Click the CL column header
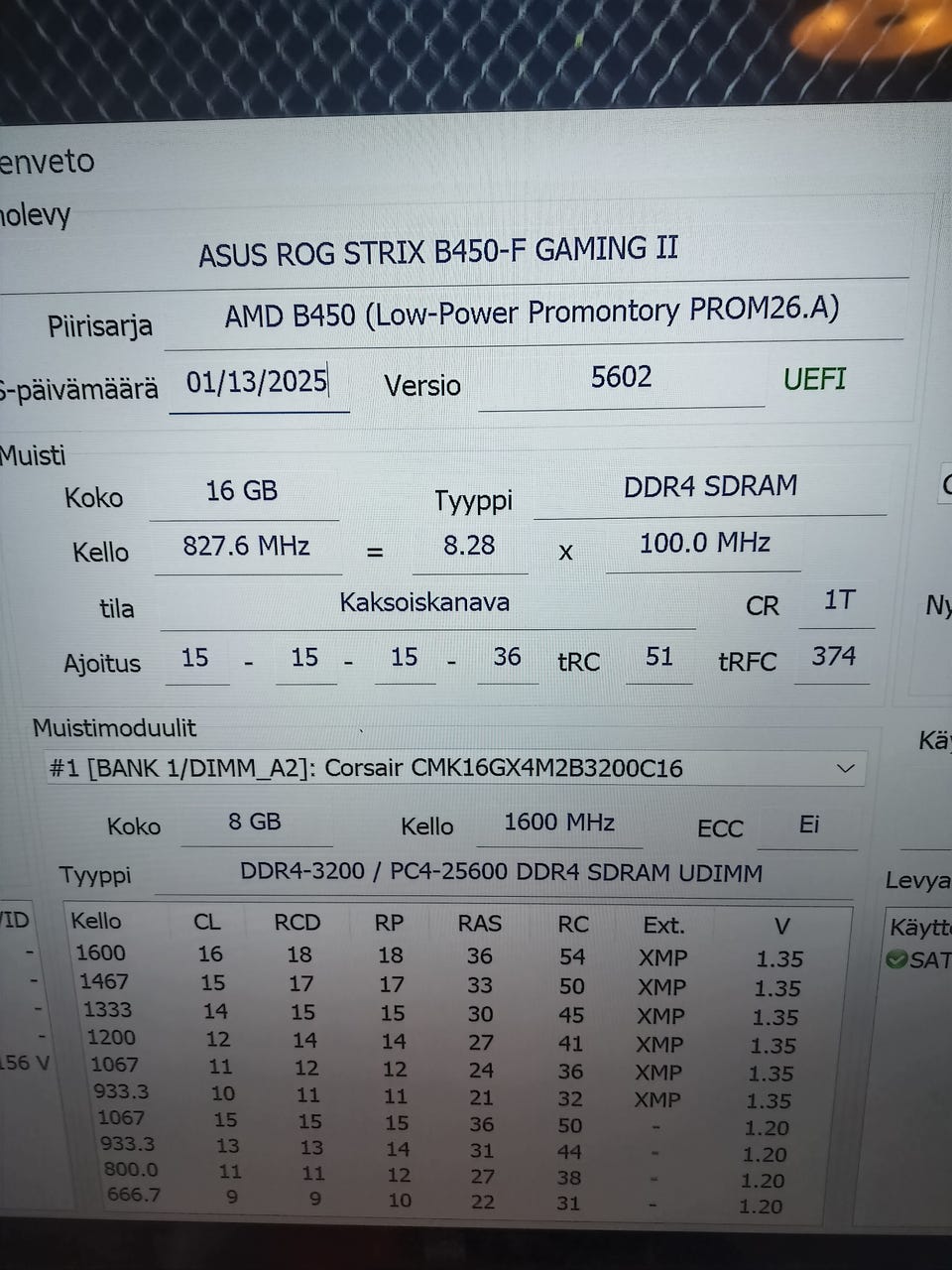This screenshot has width=952, height=1270. pyautogui.click(x=207, y=922)
